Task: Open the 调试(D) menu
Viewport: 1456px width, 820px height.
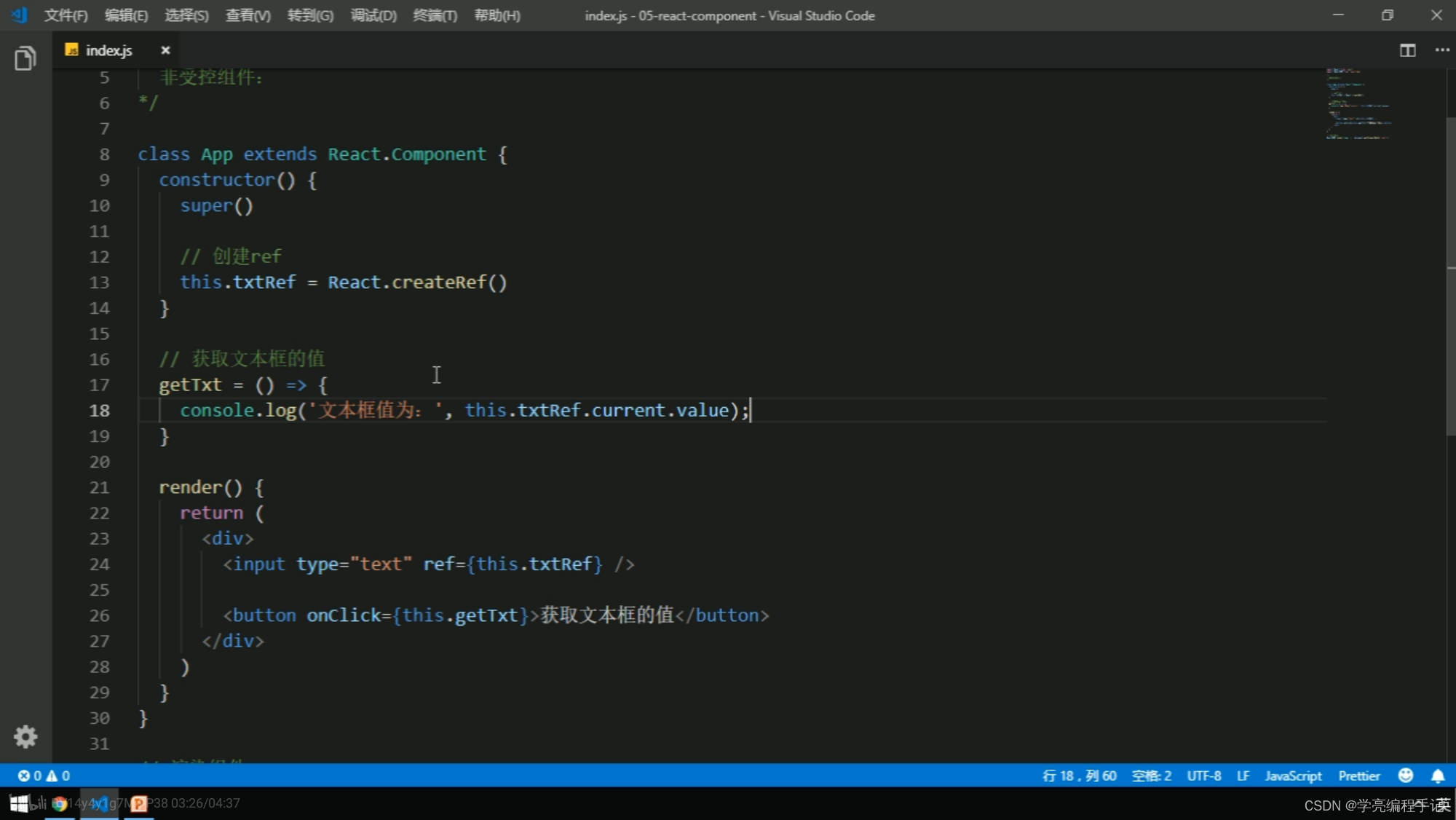Action: (x=373, y=15)
